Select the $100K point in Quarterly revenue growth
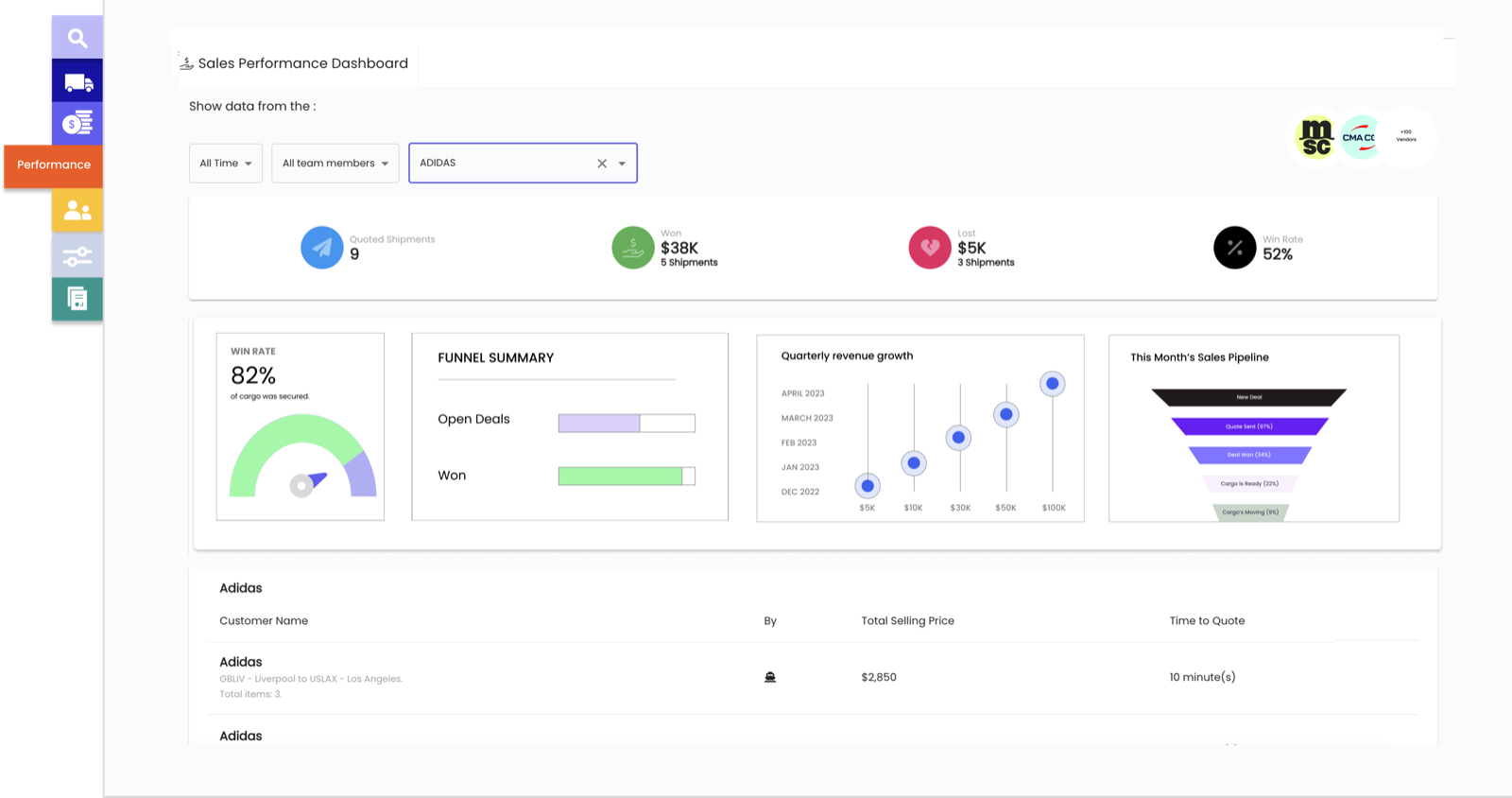This screenshot has height=798, width=1512. [1053, 384]
